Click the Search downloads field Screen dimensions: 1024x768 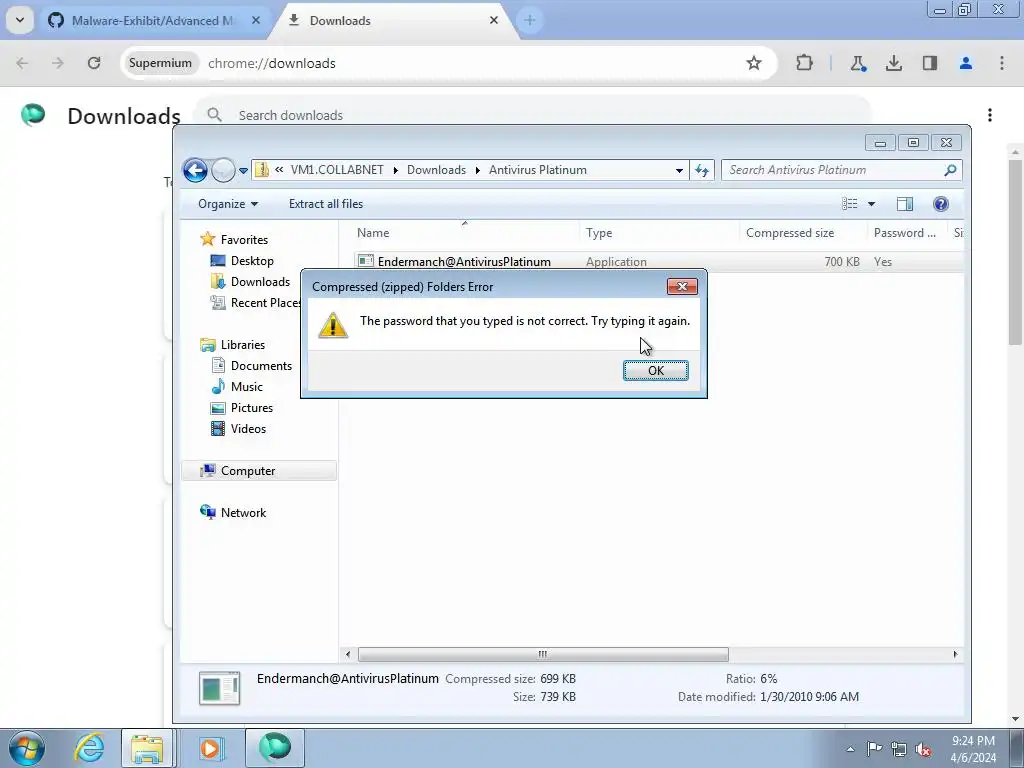point(532,115)
